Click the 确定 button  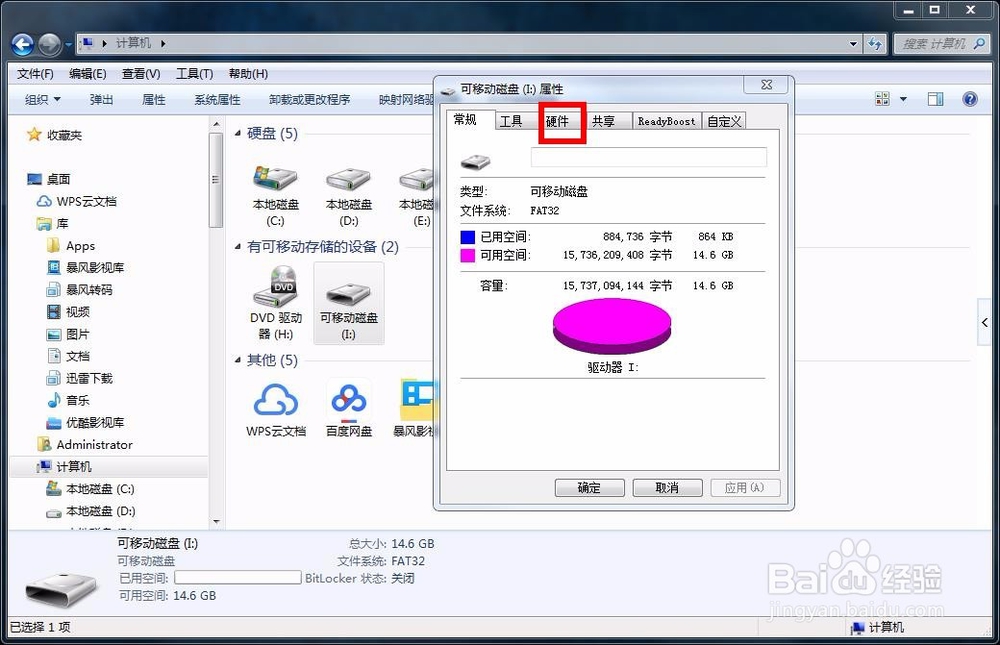pyautogui.click(x=589, y=488)
